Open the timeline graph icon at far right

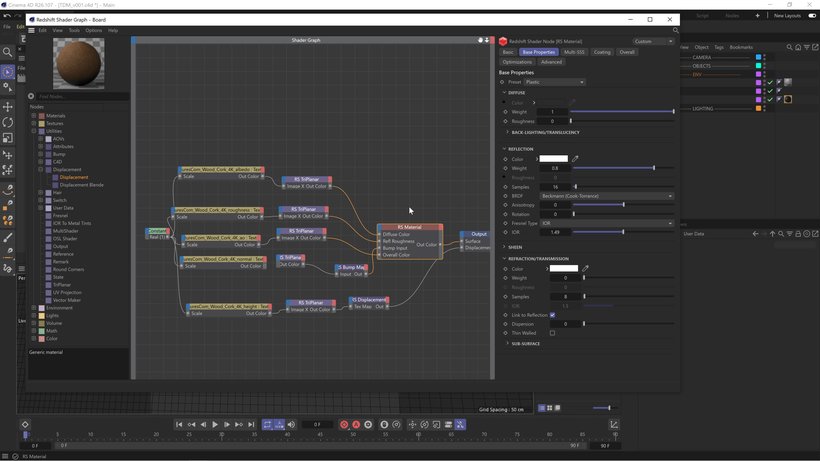tap(614, 424)
